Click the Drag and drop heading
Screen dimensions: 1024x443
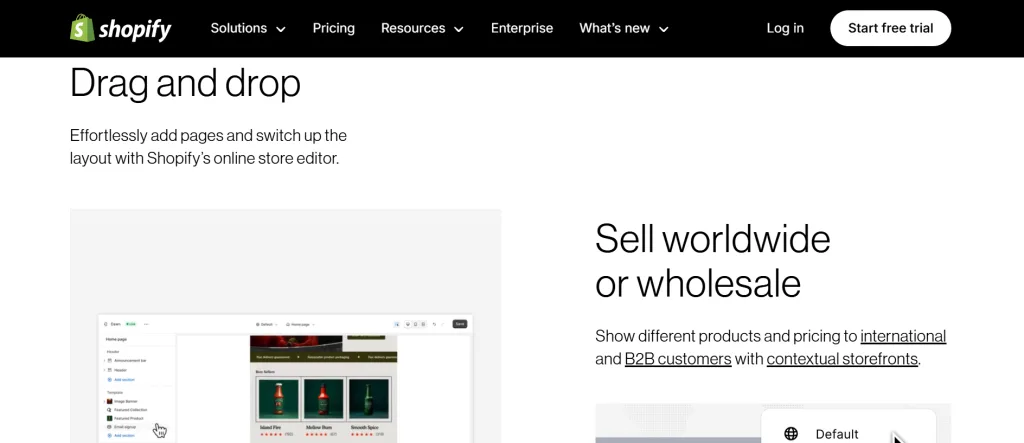tap(185, 84)
